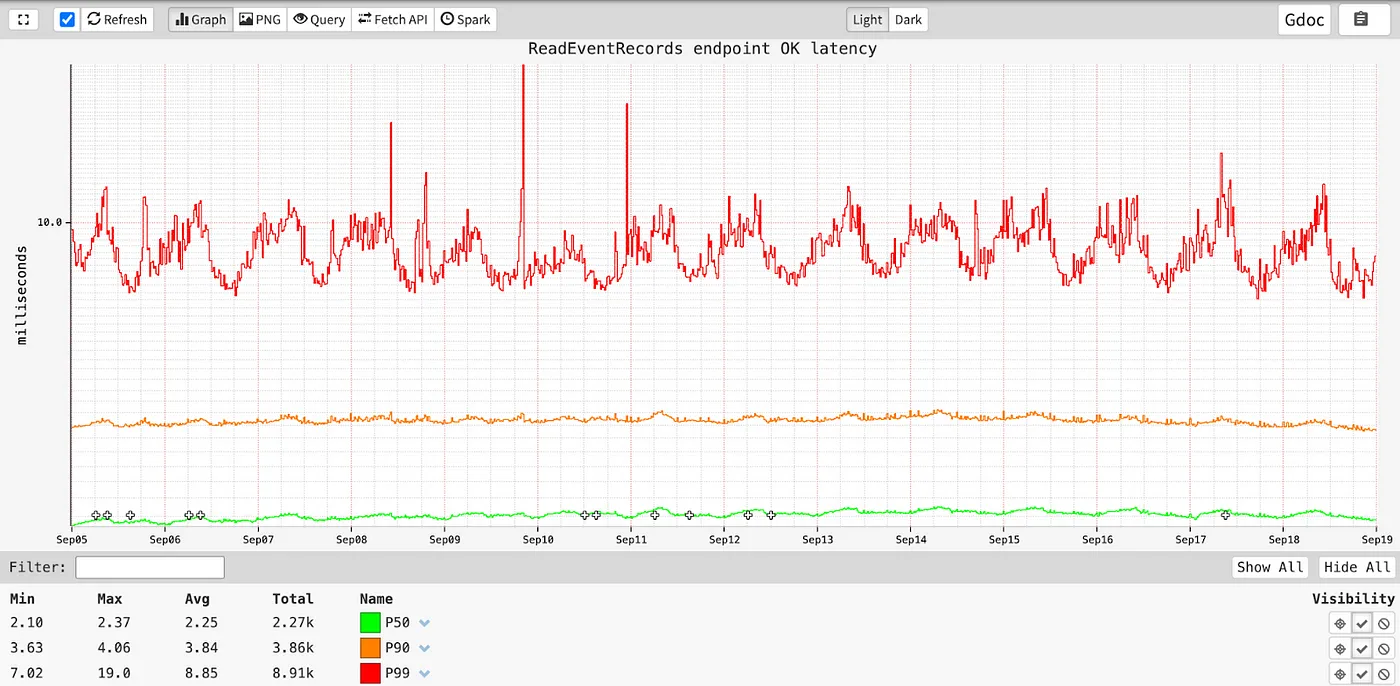Hide P99 series with ban icon
Screen dimensions: 1400x686
[1384, 674]
